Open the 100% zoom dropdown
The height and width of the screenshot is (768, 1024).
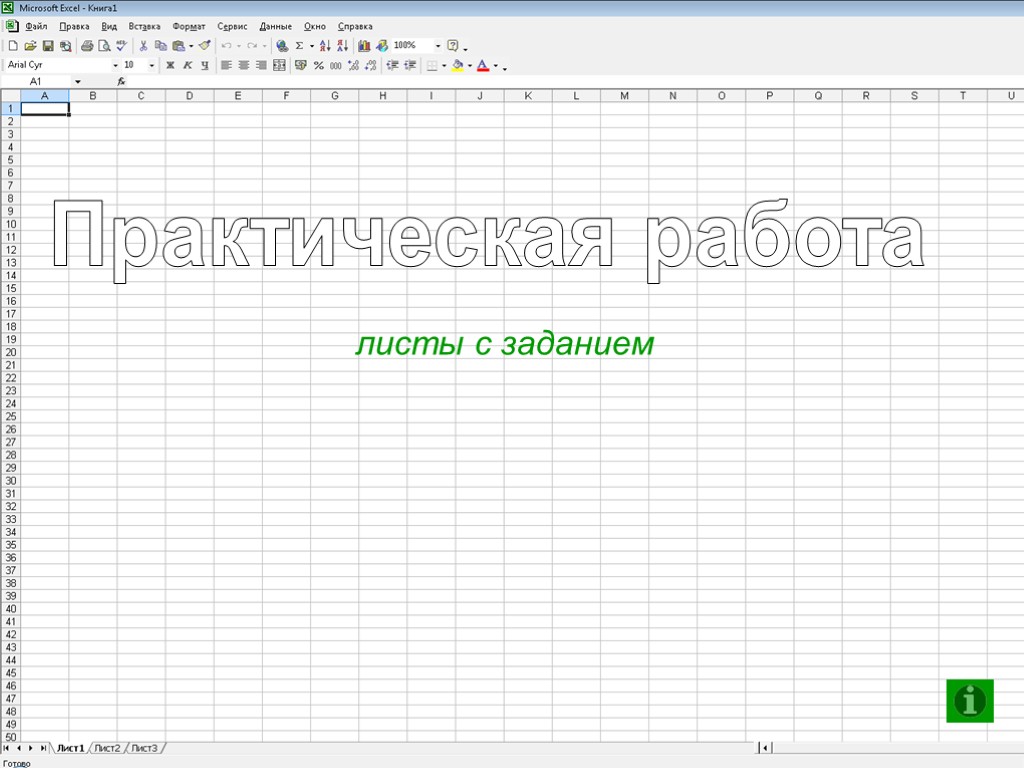click(x=438, y=46)
